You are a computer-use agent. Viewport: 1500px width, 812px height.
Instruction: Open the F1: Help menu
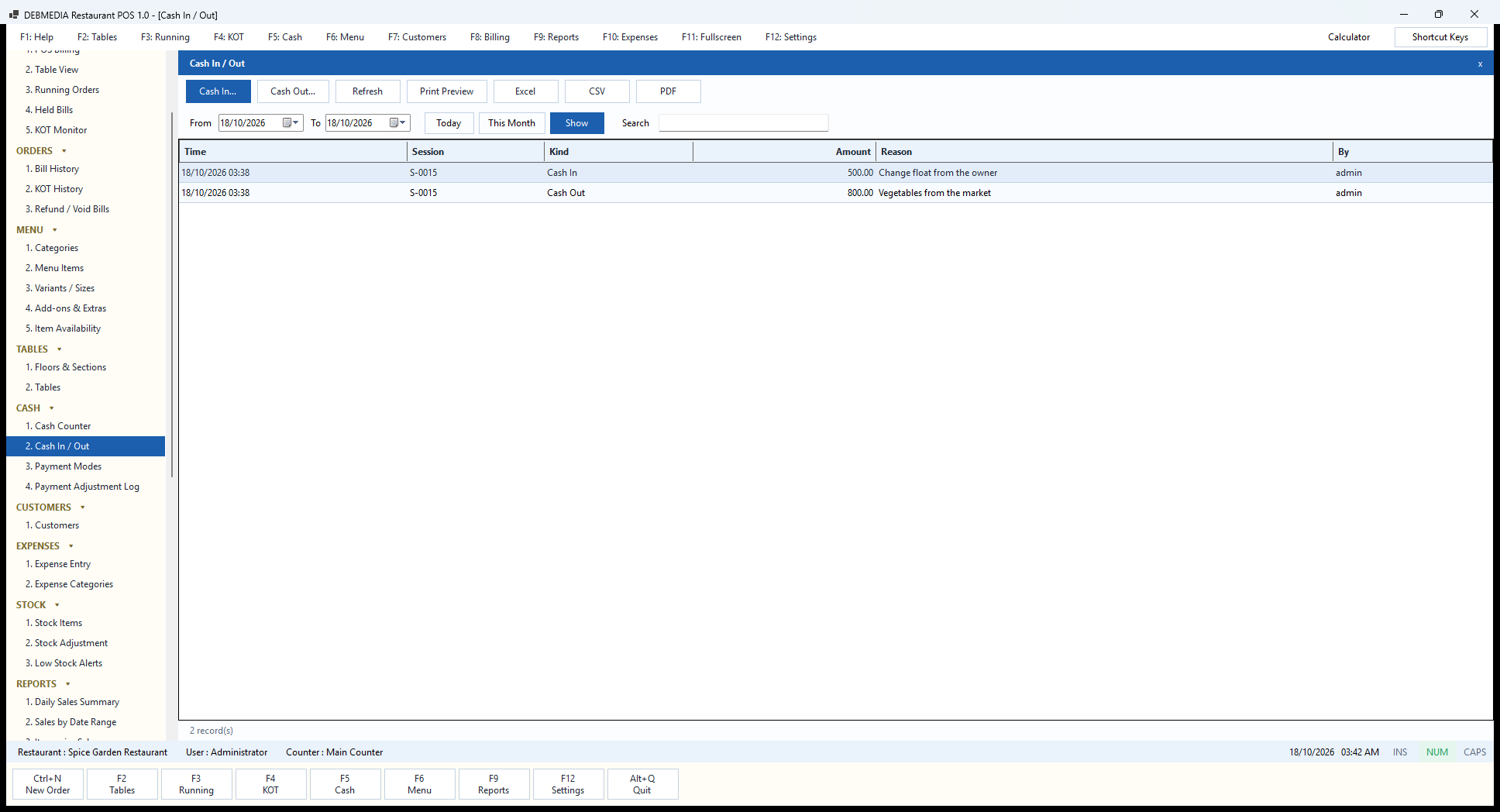(x=36, y=37)
